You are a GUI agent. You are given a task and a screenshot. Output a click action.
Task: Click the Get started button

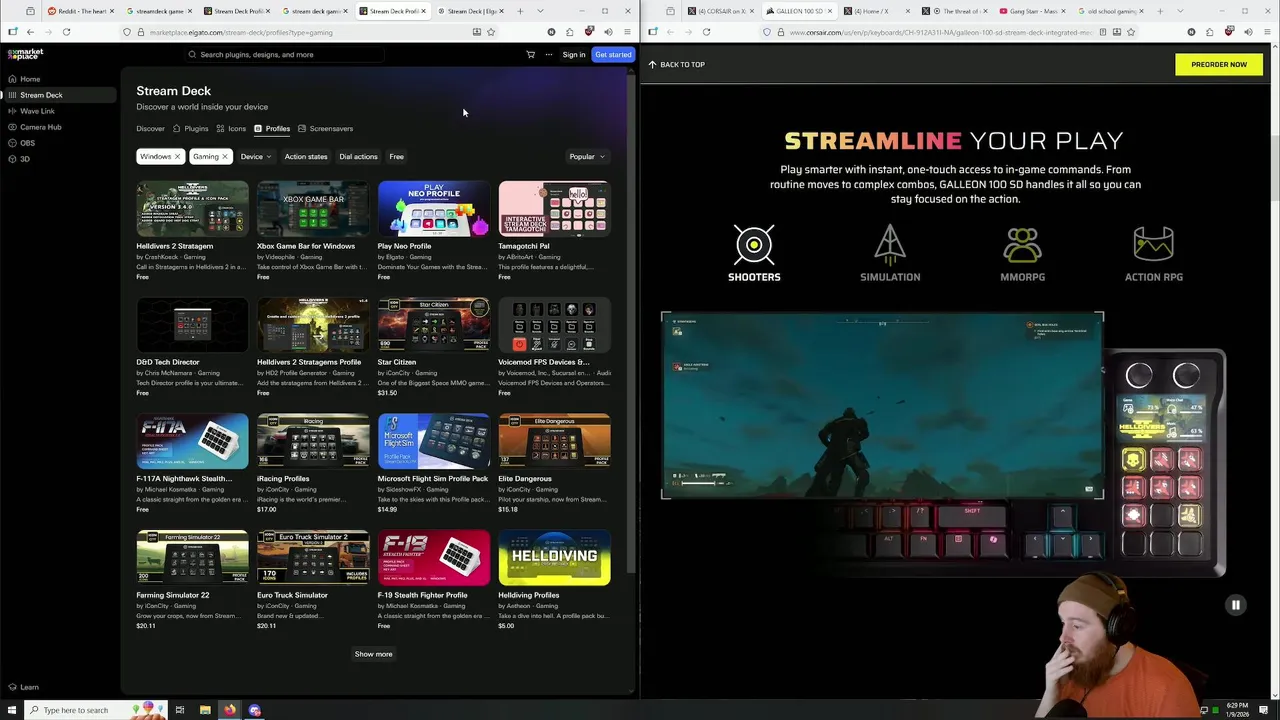pyautogui.click(x=613, y=55)
